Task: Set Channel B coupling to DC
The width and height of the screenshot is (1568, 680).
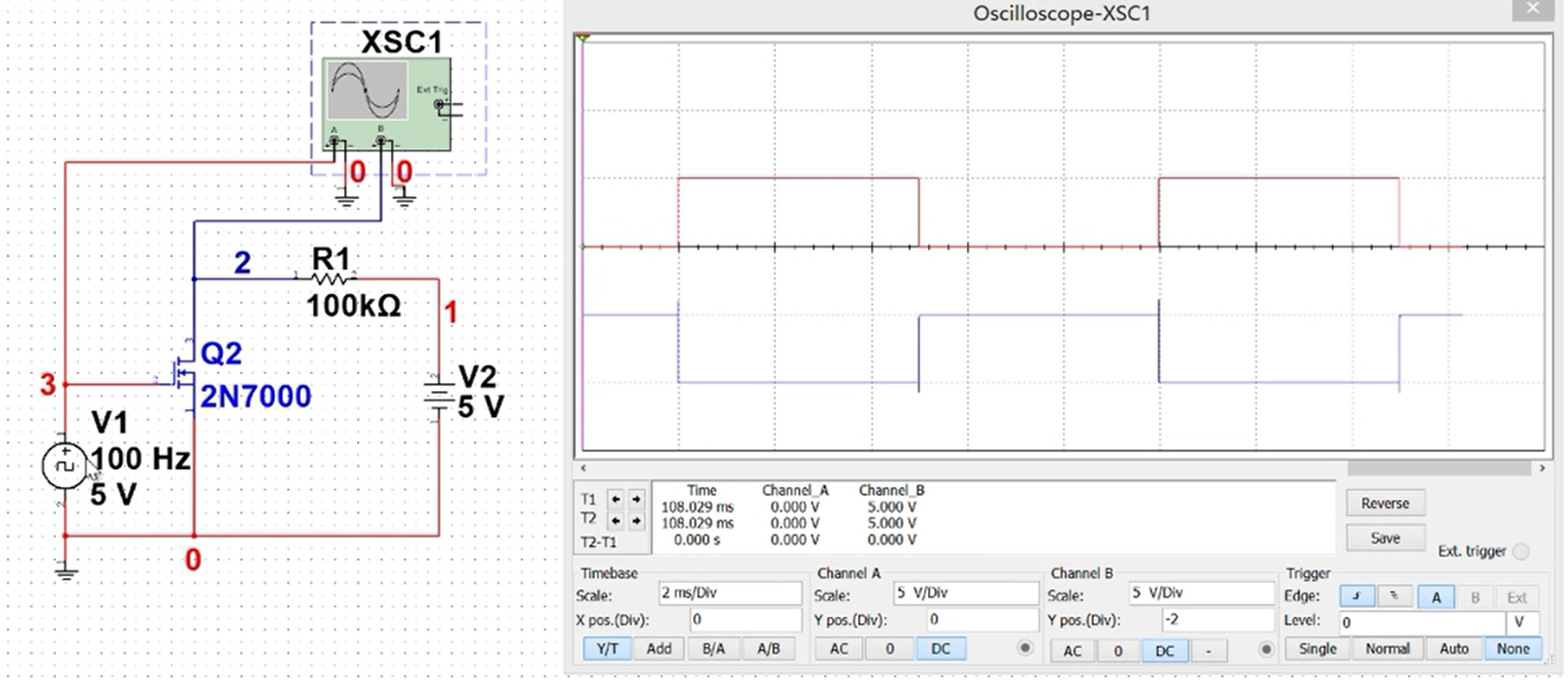Action: pos(1164,650)
